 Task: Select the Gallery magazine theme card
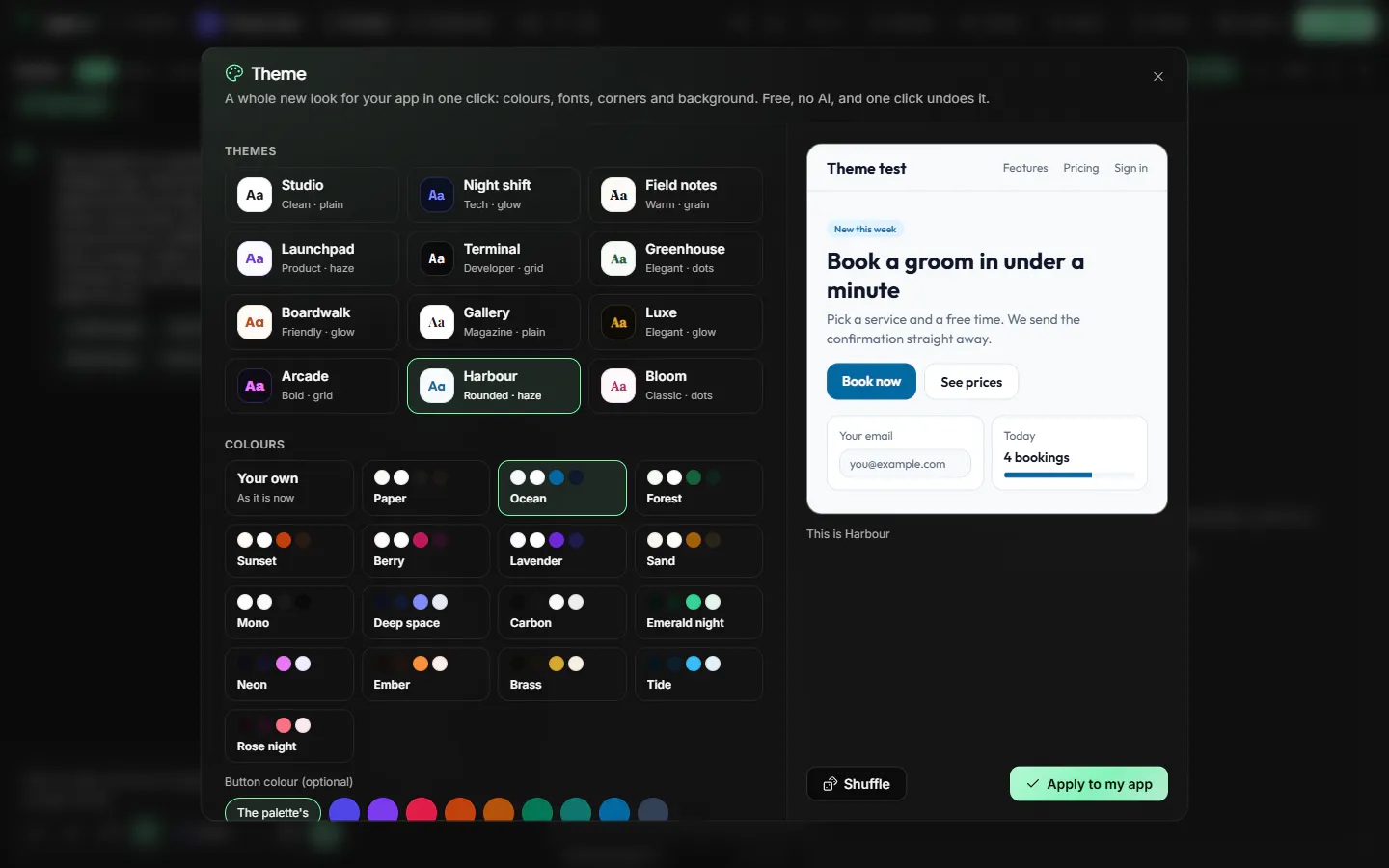pyautogui.click(x=494, y=322)
